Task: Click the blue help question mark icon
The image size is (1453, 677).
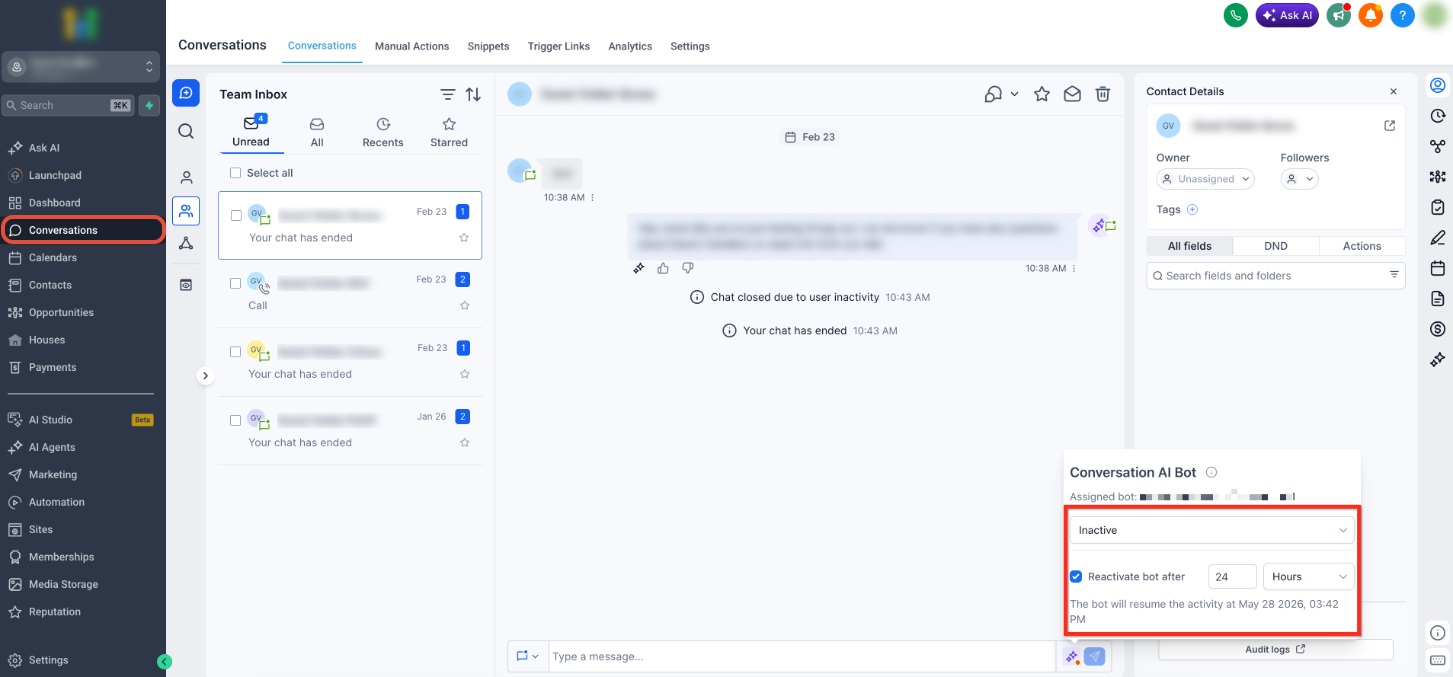Action: [x=1403, y=15]
